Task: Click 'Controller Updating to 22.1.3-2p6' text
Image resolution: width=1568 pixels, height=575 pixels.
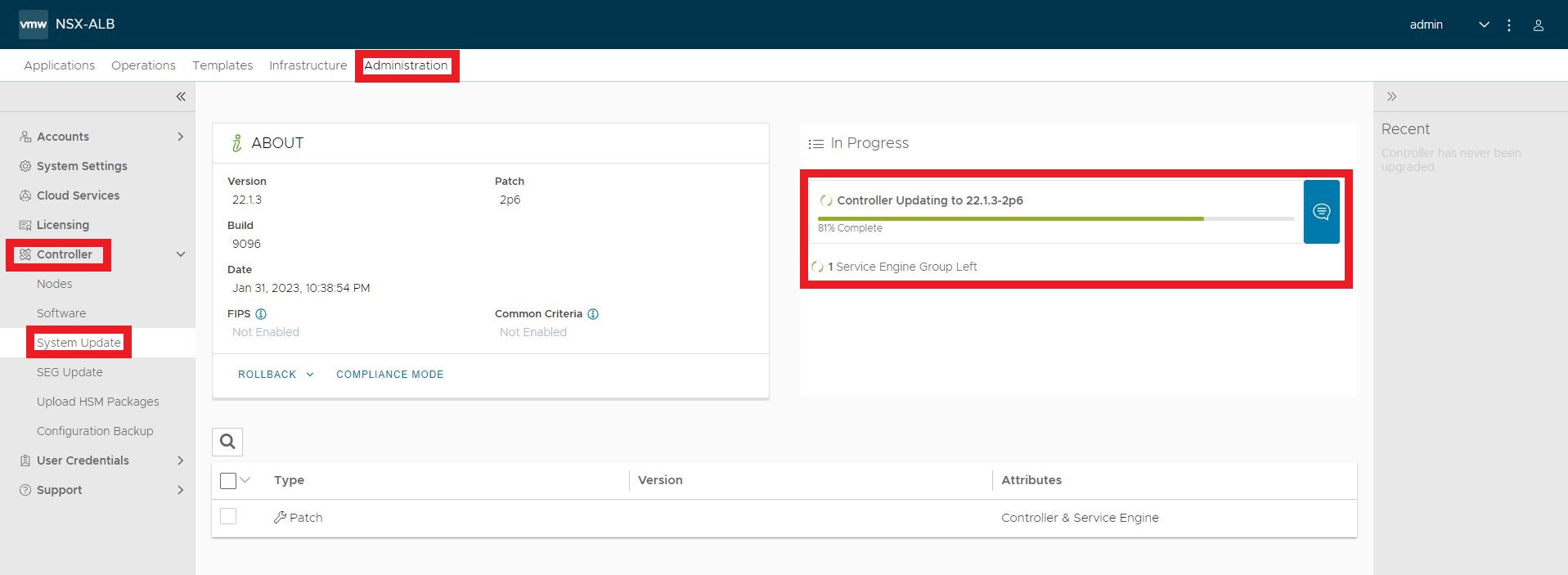Action: [930, 200]
